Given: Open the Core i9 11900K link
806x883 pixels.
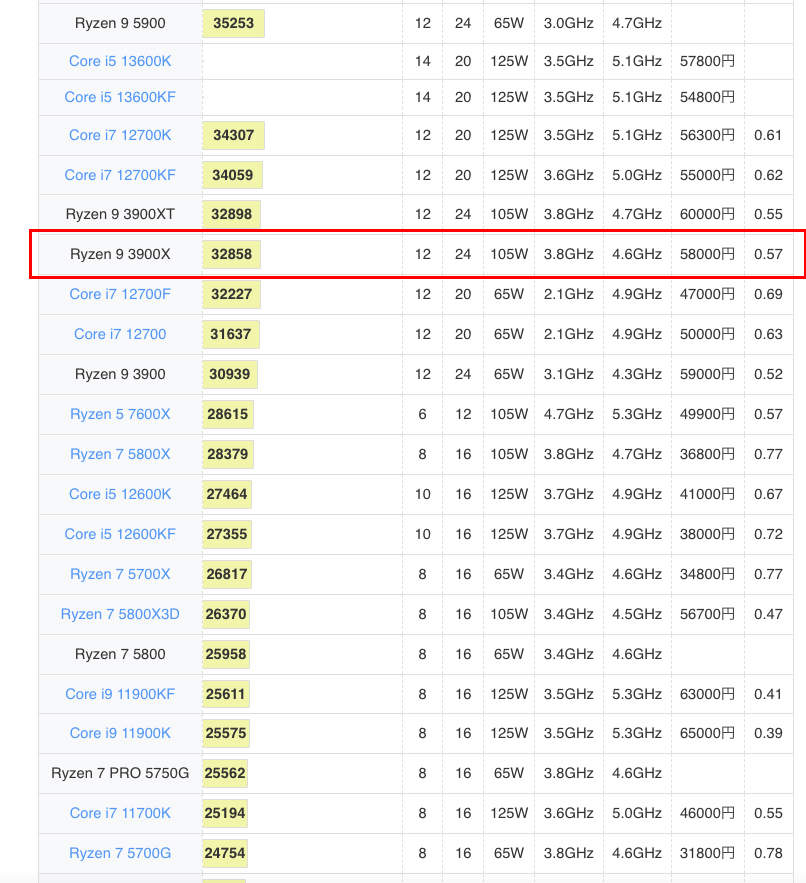Looking at the screenshot, I should coord(120,733).
